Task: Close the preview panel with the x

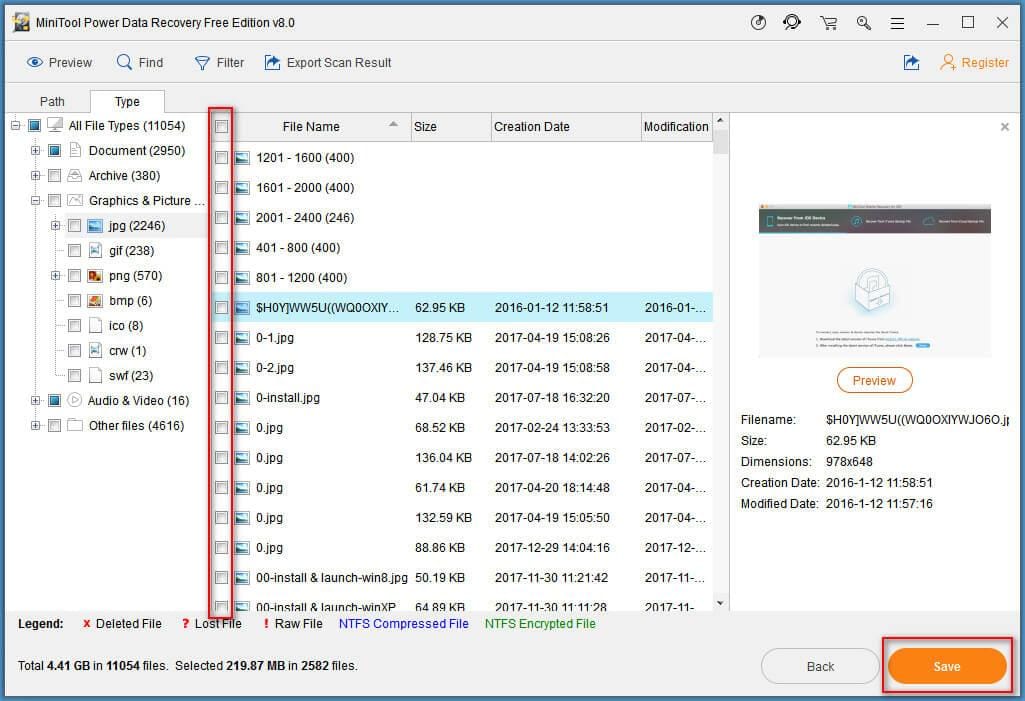Action: click(1005, 127)
